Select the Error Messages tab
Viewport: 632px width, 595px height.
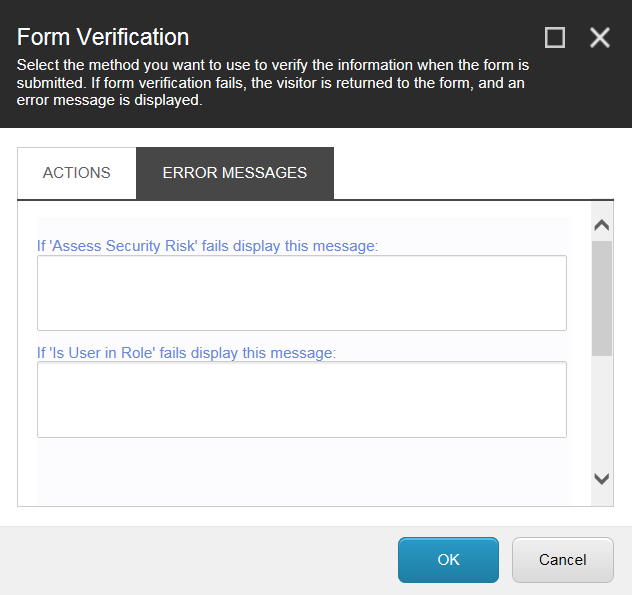(x=235, y=173)
